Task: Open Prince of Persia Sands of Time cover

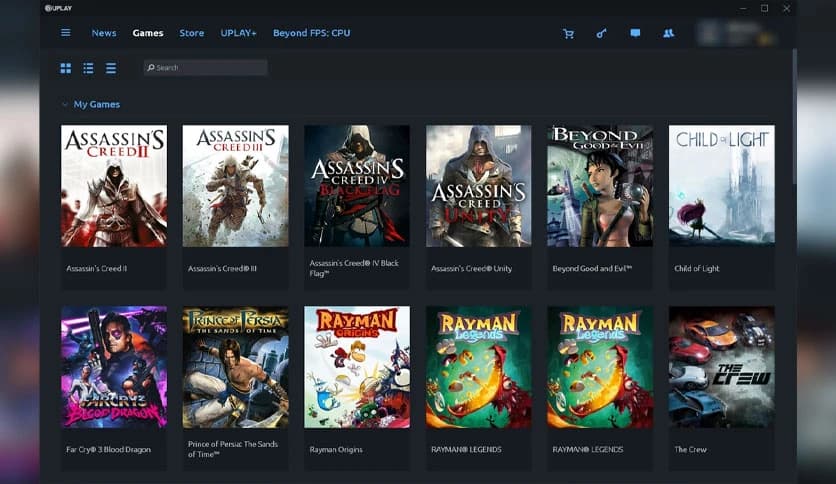Action: (x=235, y=367)
